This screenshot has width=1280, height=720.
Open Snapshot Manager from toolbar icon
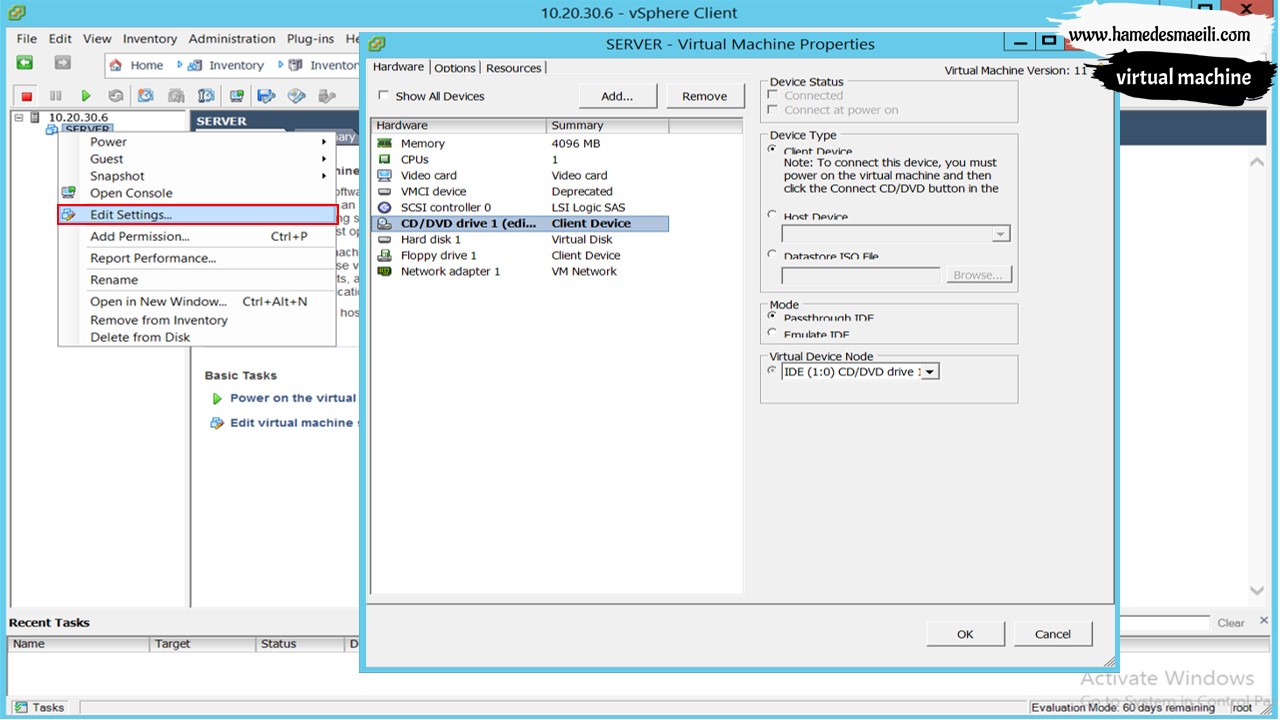[x=206, y=96]
